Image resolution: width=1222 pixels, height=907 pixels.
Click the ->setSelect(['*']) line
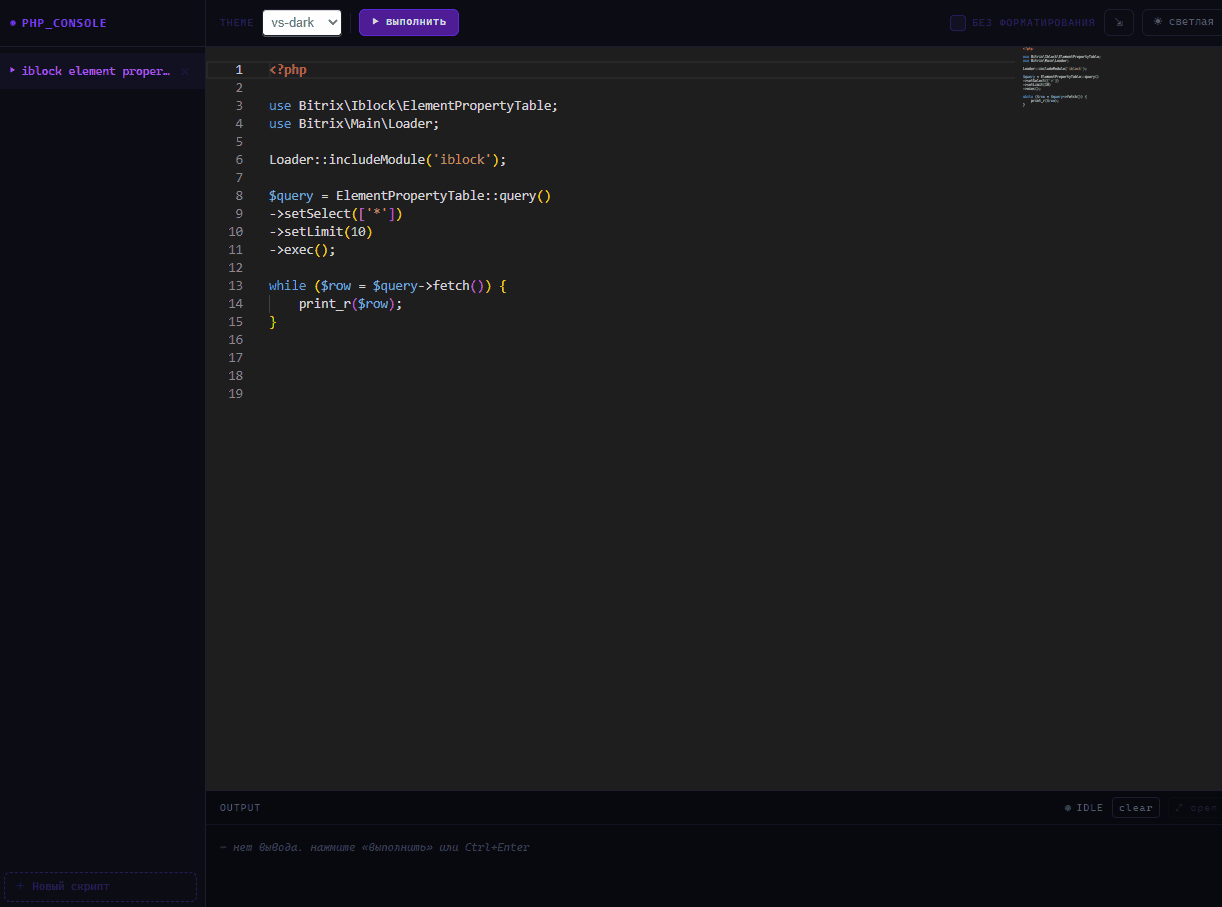coord(336,214)
